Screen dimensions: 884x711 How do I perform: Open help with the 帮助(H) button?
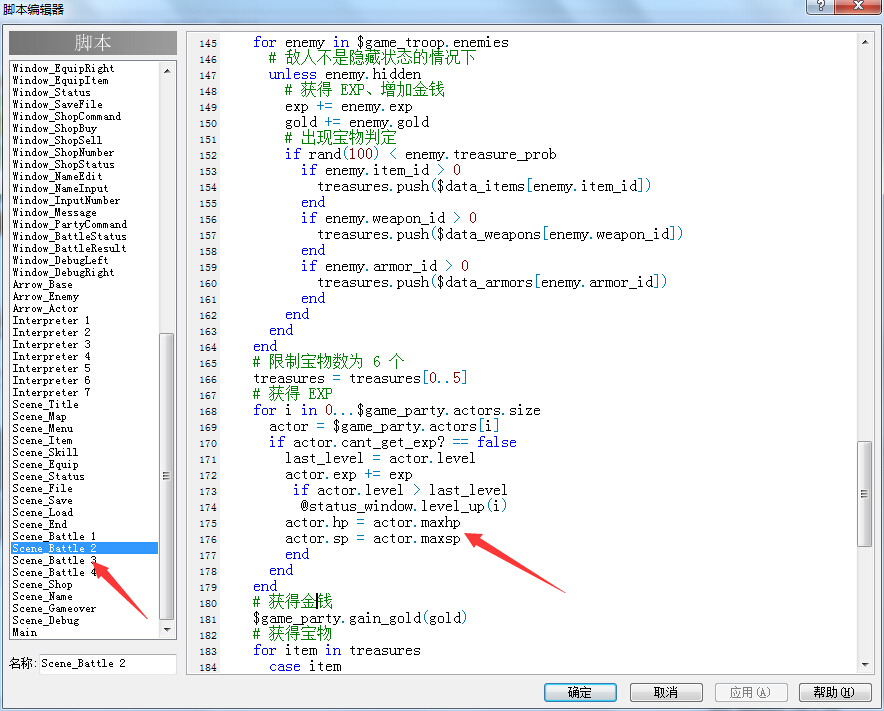point(834,692)
